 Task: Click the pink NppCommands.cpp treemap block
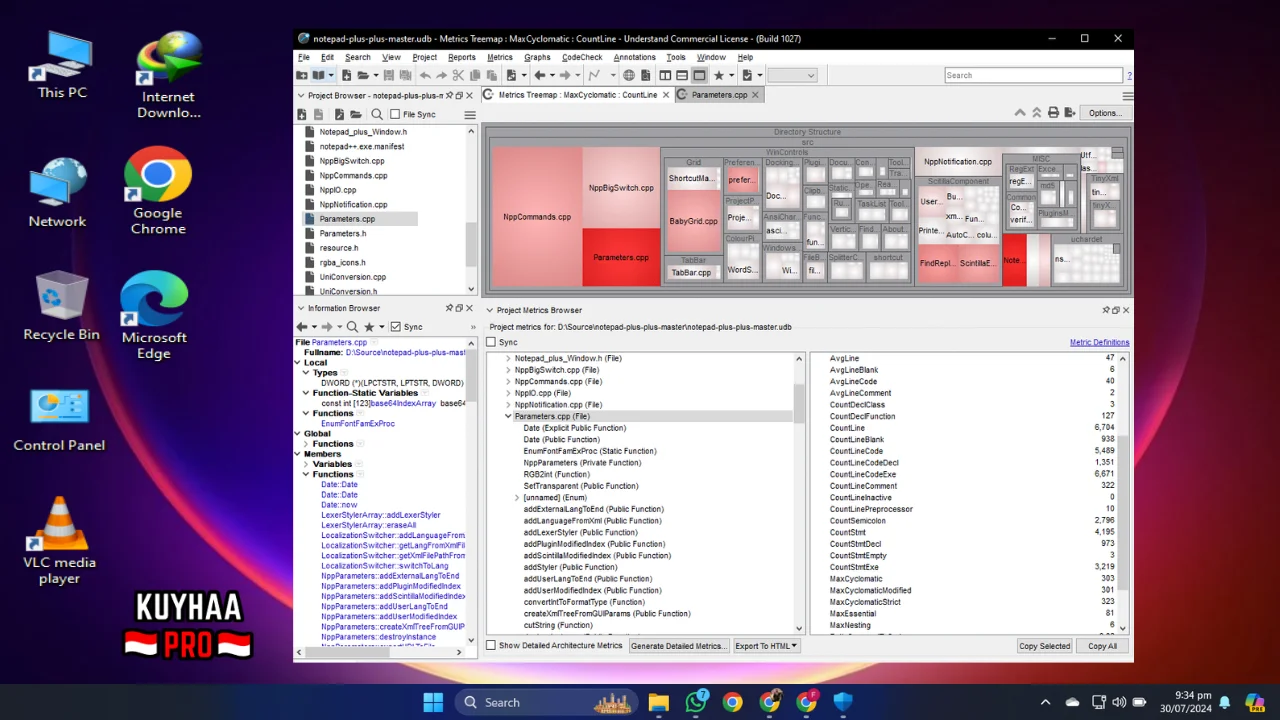point(537,217)
